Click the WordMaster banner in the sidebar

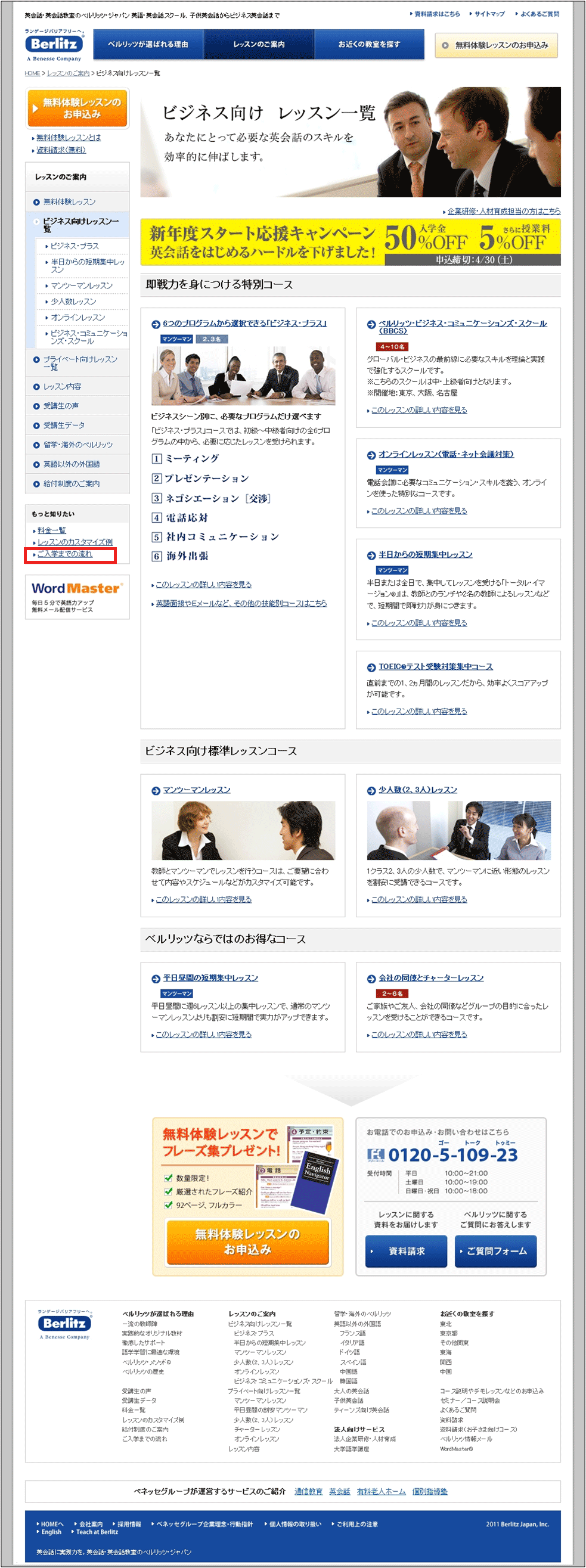(77, 596)
